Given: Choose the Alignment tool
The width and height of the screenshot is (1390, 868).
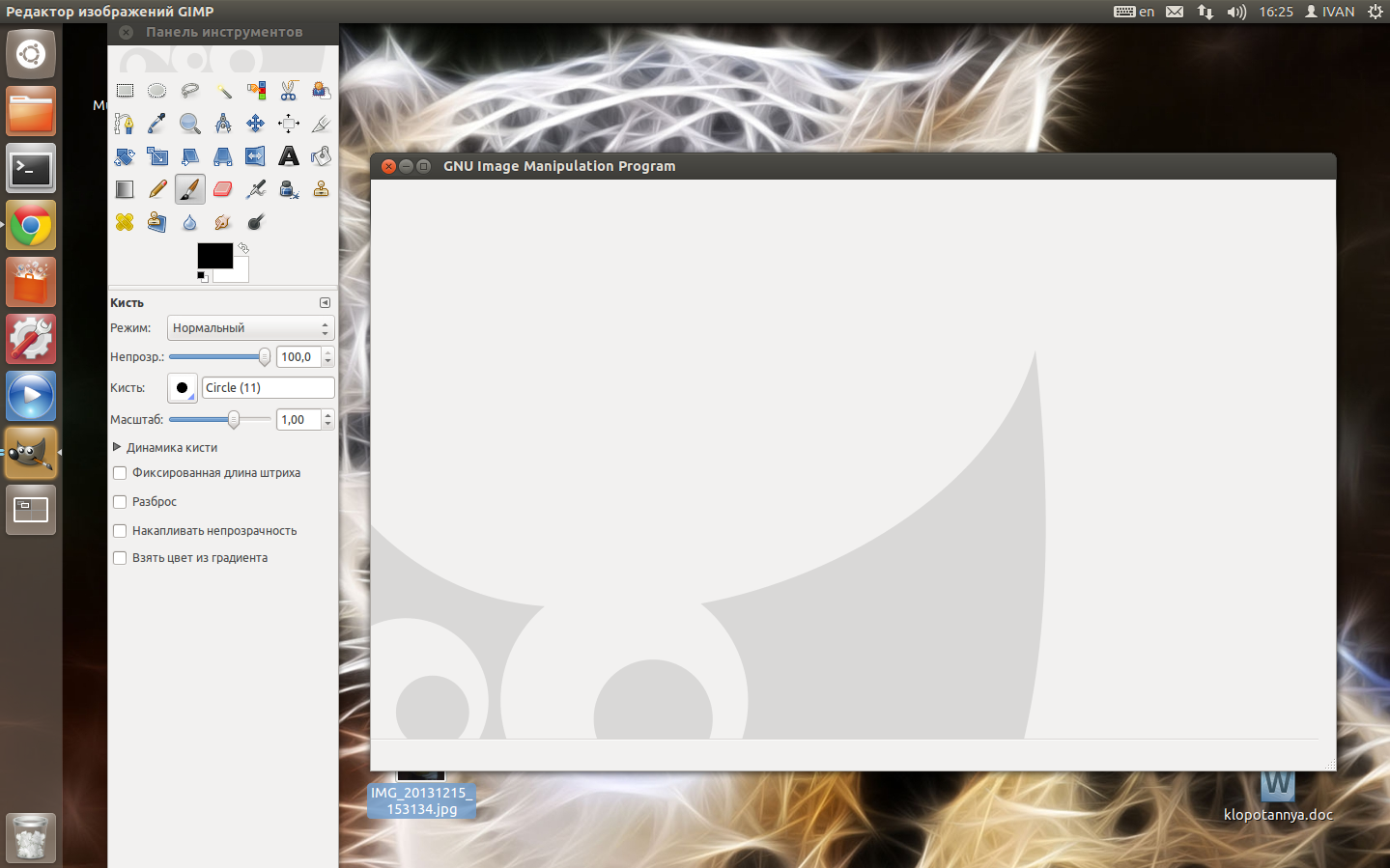Looking at the screenshot, I should [289, 124].
